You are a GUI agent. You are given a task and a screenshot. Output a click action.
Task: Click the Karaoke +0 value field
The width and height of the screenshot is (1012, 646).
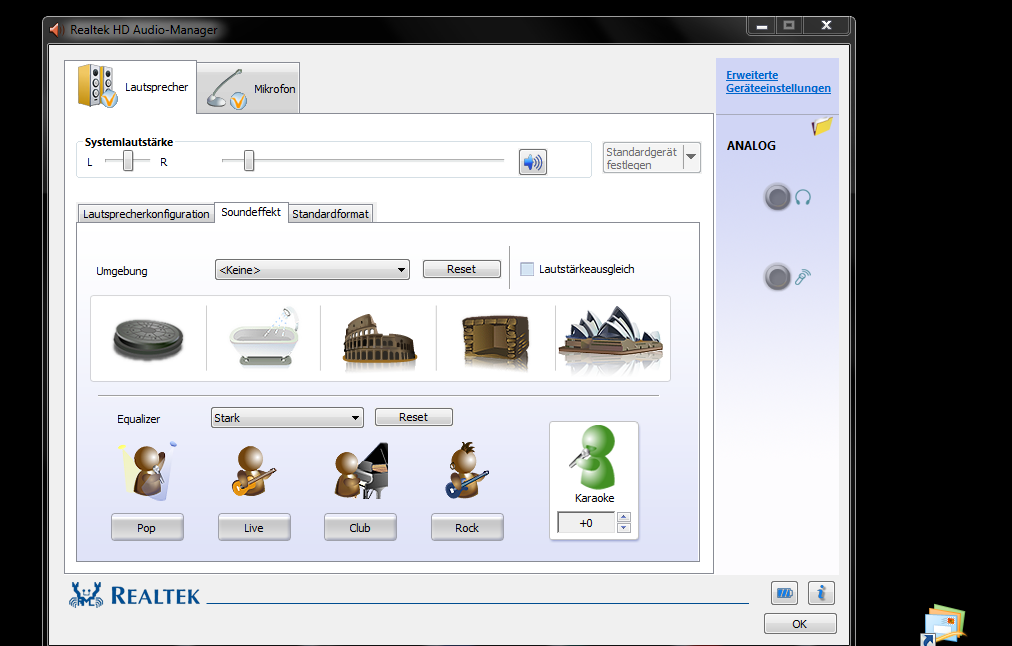(586, 523)
